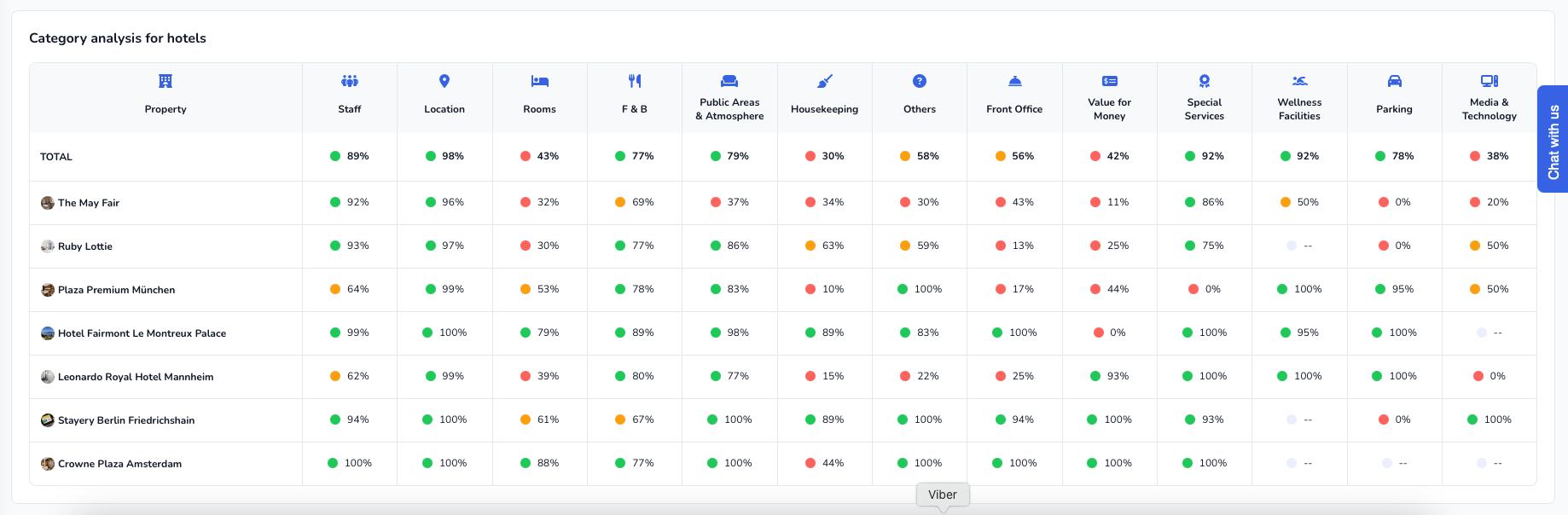This screenshot has height=515, width=1568.
Task: Click Plaza Premium München Housekeeping 10%
Action: pos(833,289)
